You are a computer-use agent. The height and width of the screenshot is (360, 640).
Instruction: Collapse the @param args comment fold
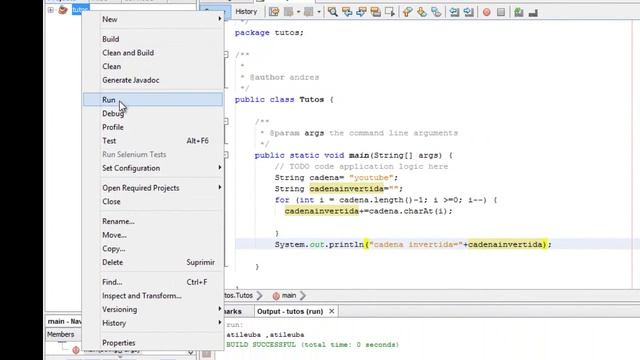pos(226,121)
